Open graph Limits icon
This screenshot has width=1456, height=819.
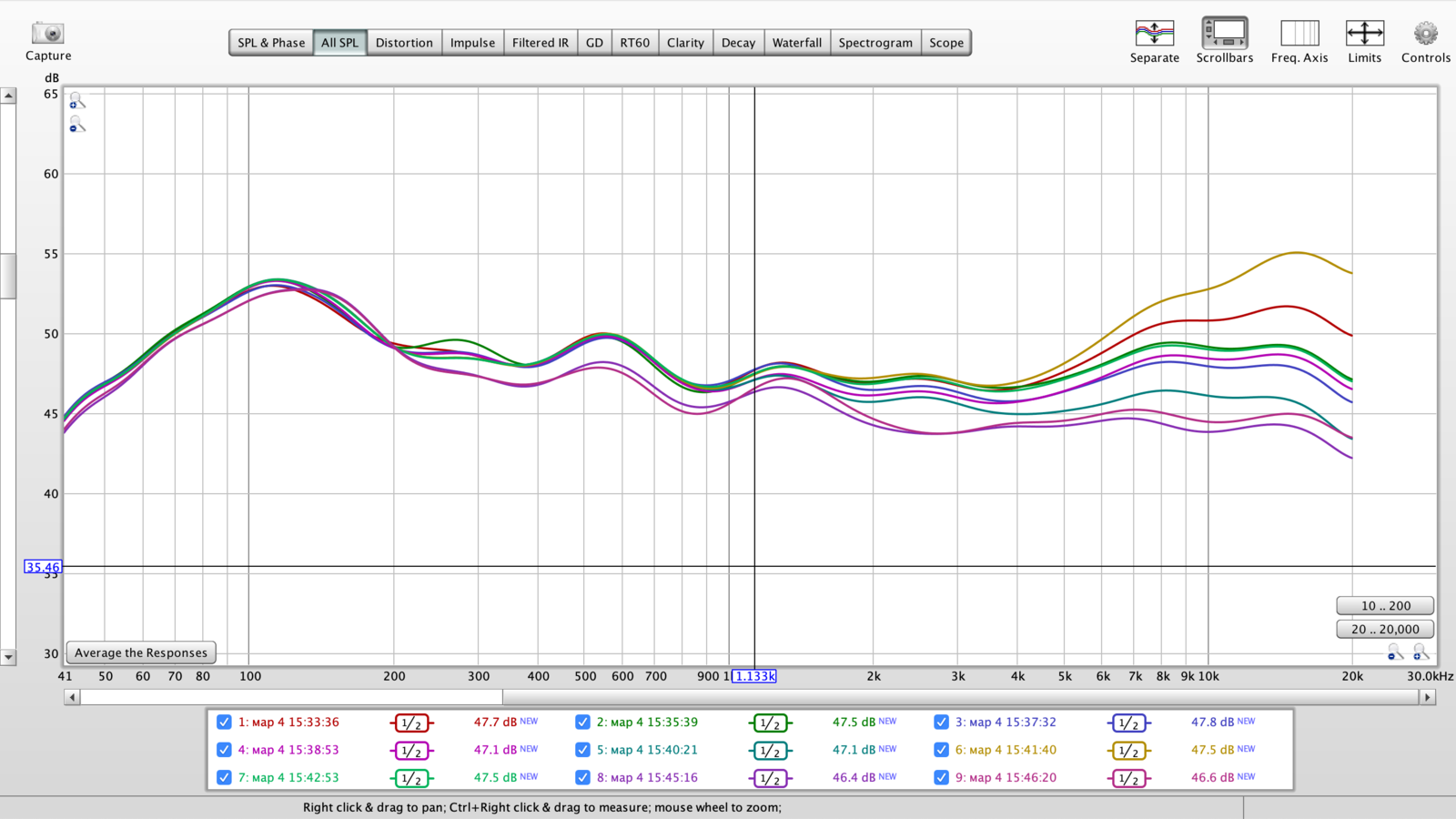(x=1364, y=34)
